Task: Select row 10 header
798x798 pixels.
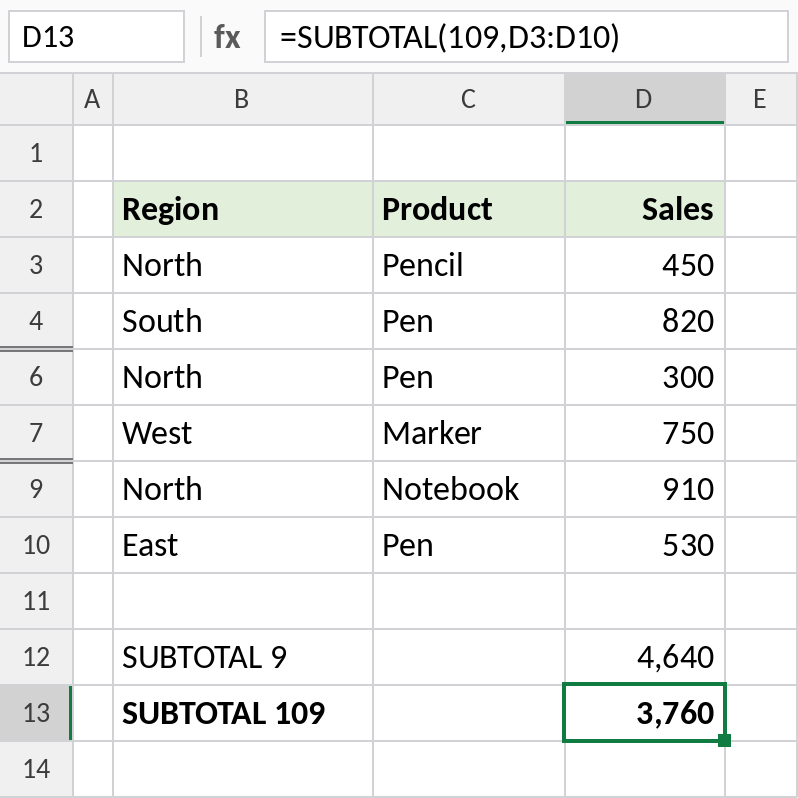Action: 36,545
